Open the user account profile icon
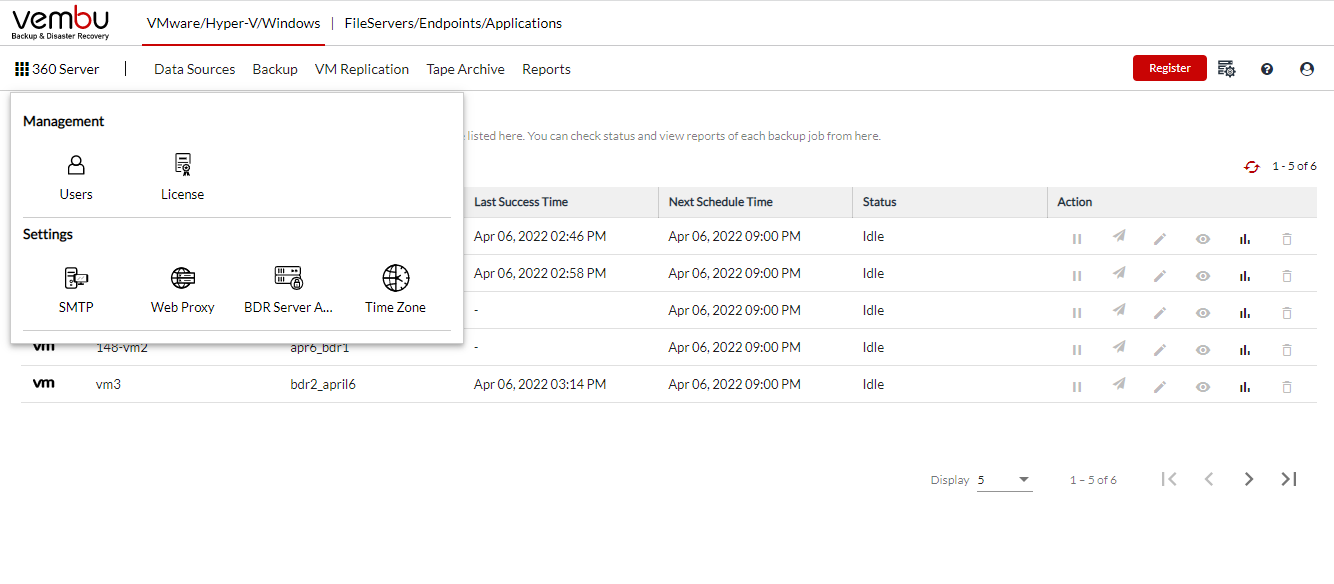1334x584 pixels. [1307, 69]
